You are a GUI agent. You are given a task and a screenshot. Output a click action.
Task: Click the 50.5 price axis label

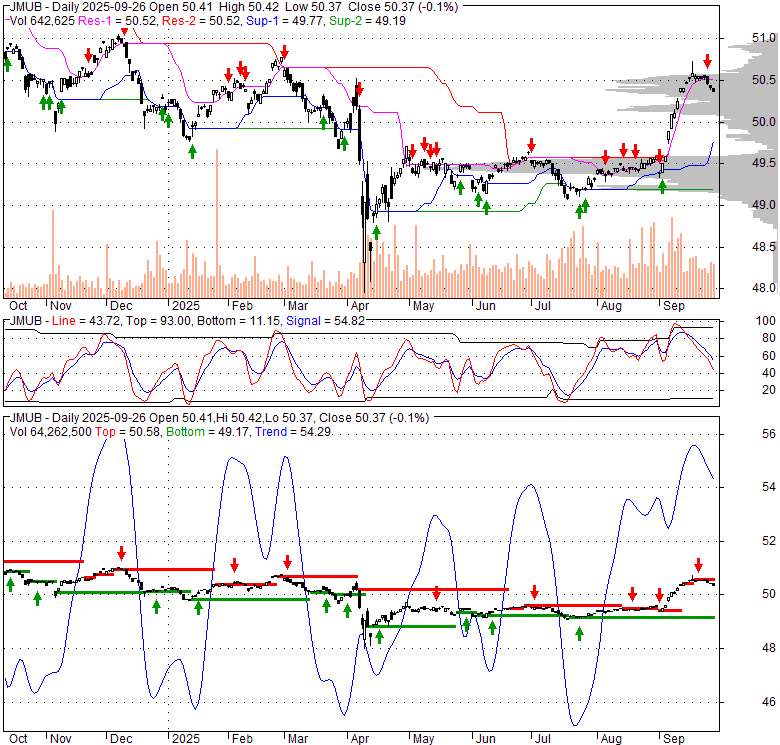764,80
